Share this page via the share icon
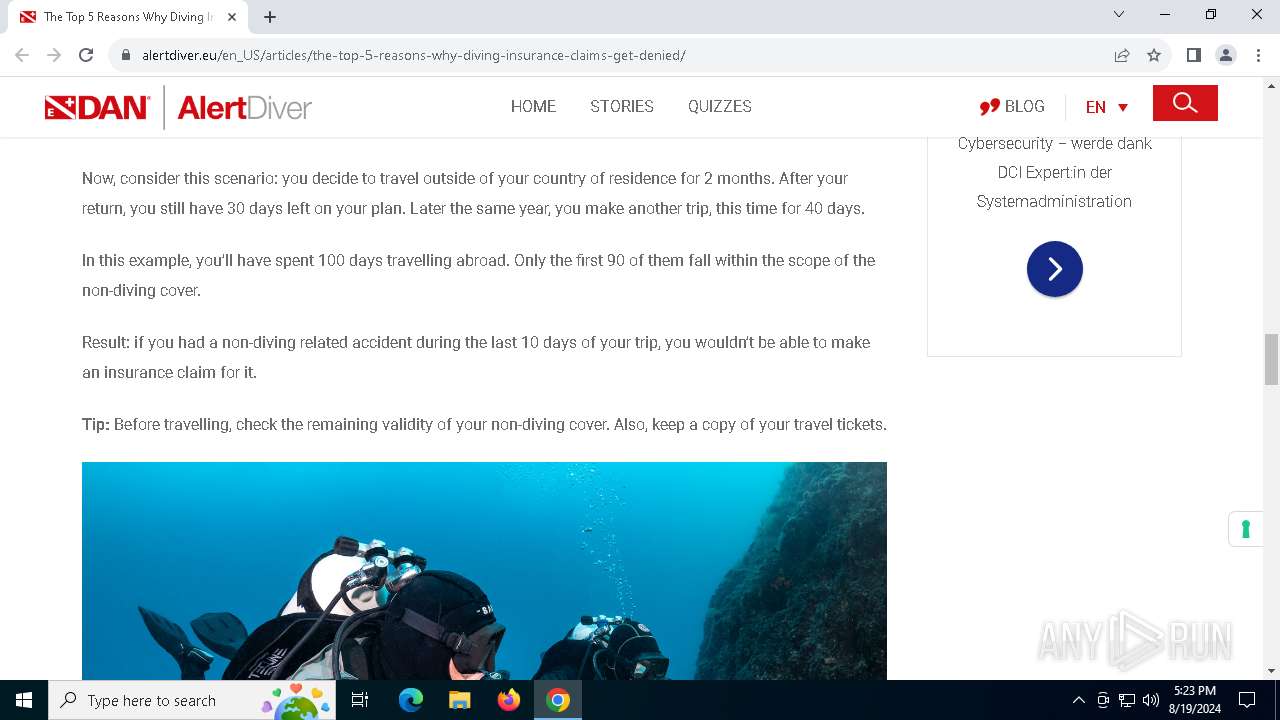The width and height of the screenshot is (1280, 720). (x=1122, y=55)
